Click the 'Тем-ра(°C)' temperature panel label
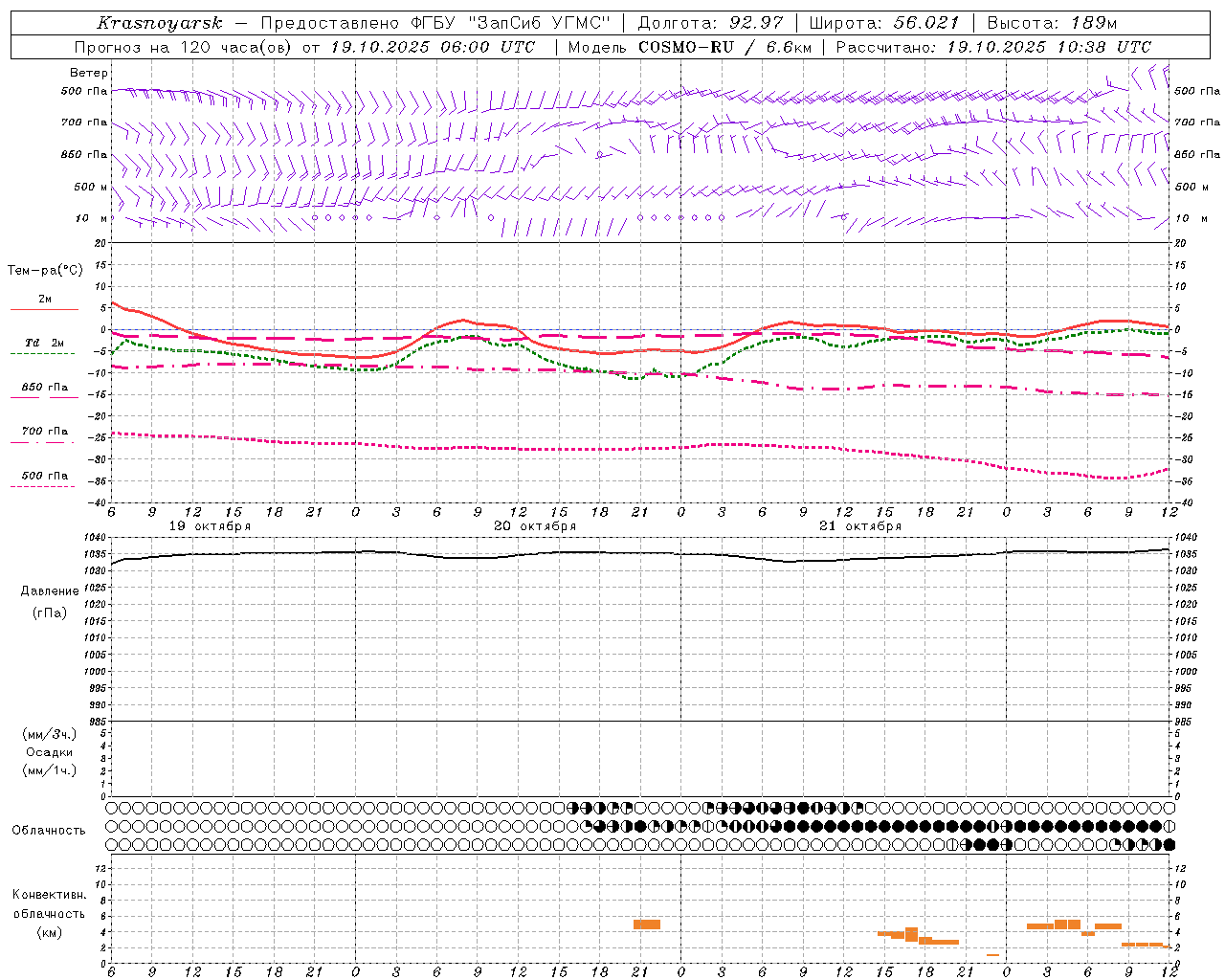Viewport: 1225px width, 980px height. pos(45,271)
